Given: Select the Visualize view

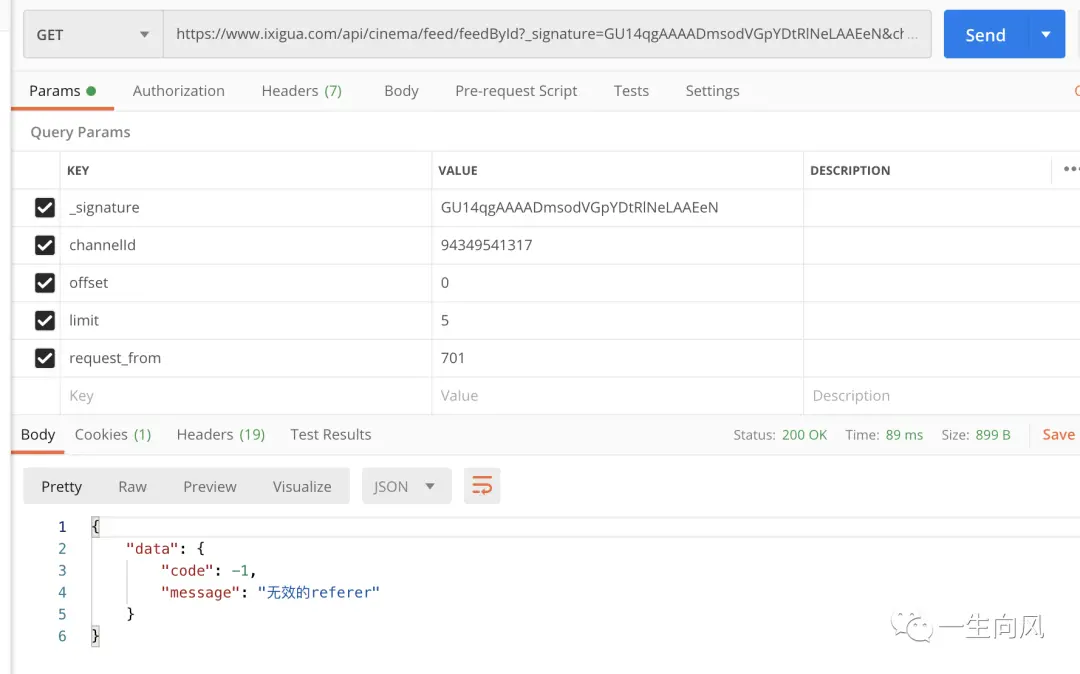Looking at the screenshot, I should pos(302,487).
